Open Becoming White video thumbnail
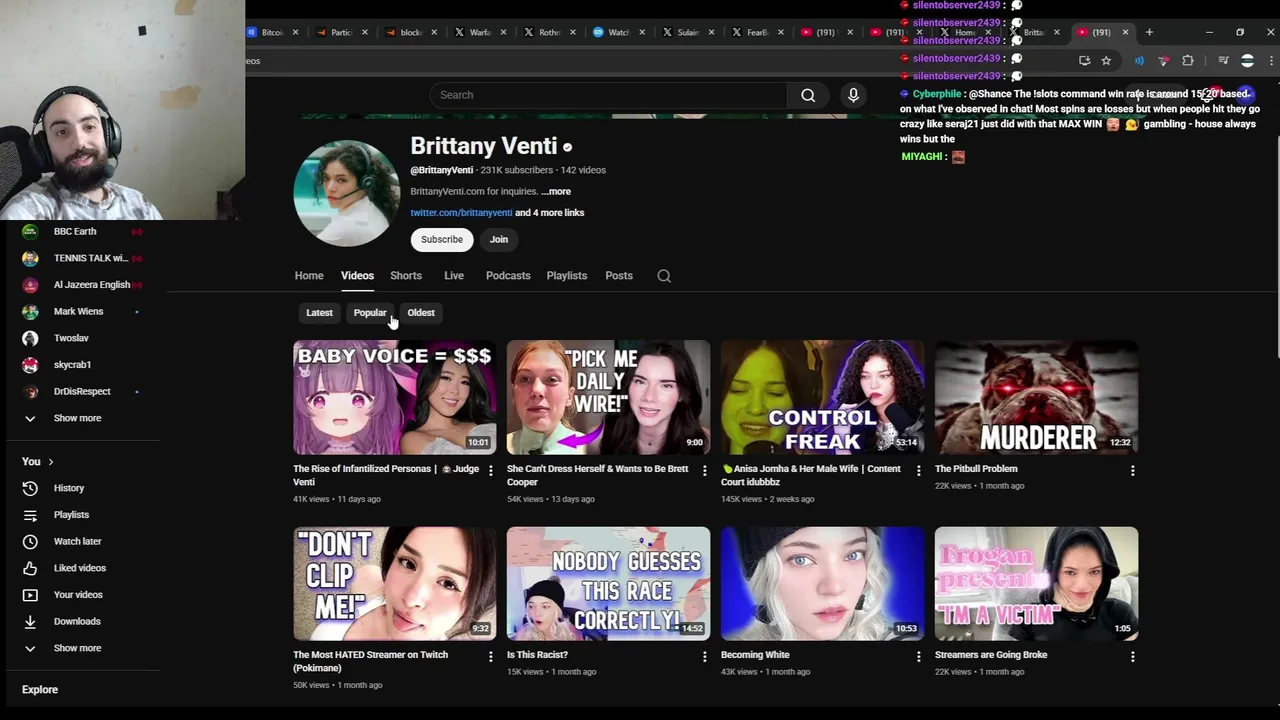Image resolution: width=1280 pixels, height=720 pixels. pos(822,584)
